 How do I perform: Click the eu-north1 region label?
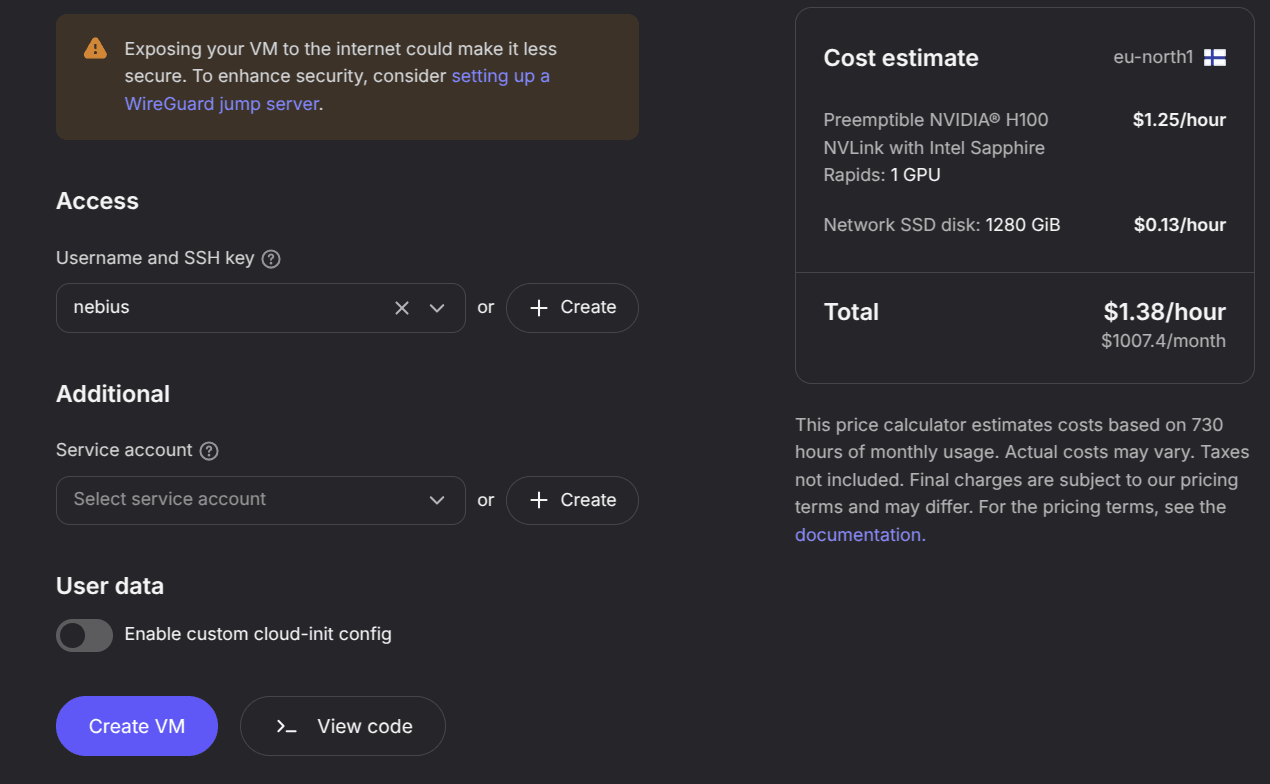[x=1153, y=58]
